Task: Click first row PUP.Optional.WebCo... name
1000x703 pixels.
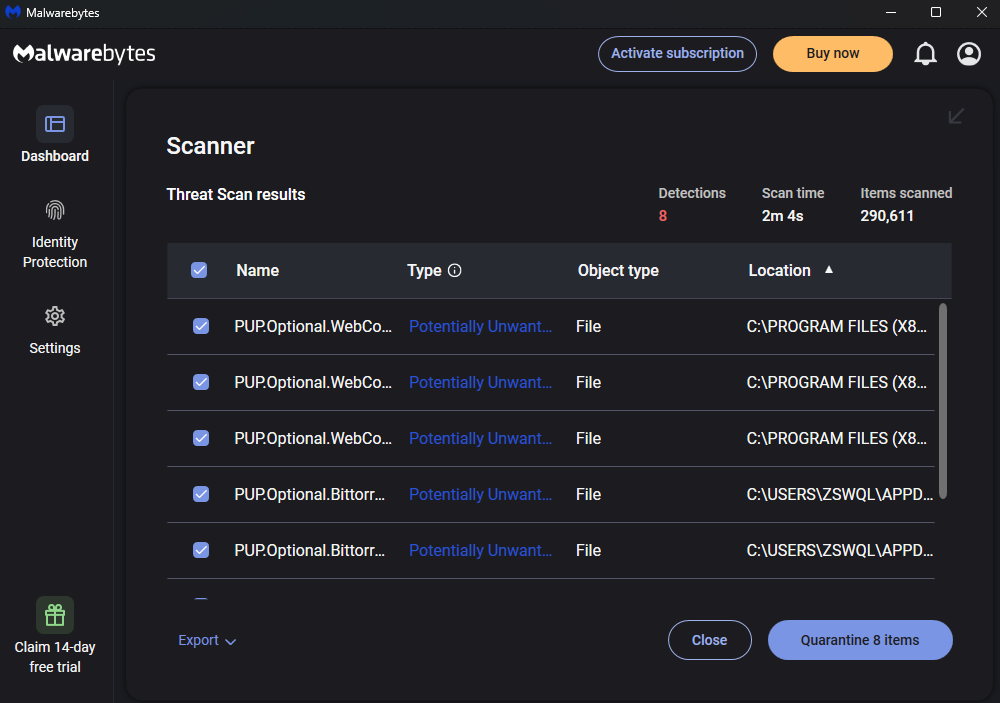Action: coord(313,327)
